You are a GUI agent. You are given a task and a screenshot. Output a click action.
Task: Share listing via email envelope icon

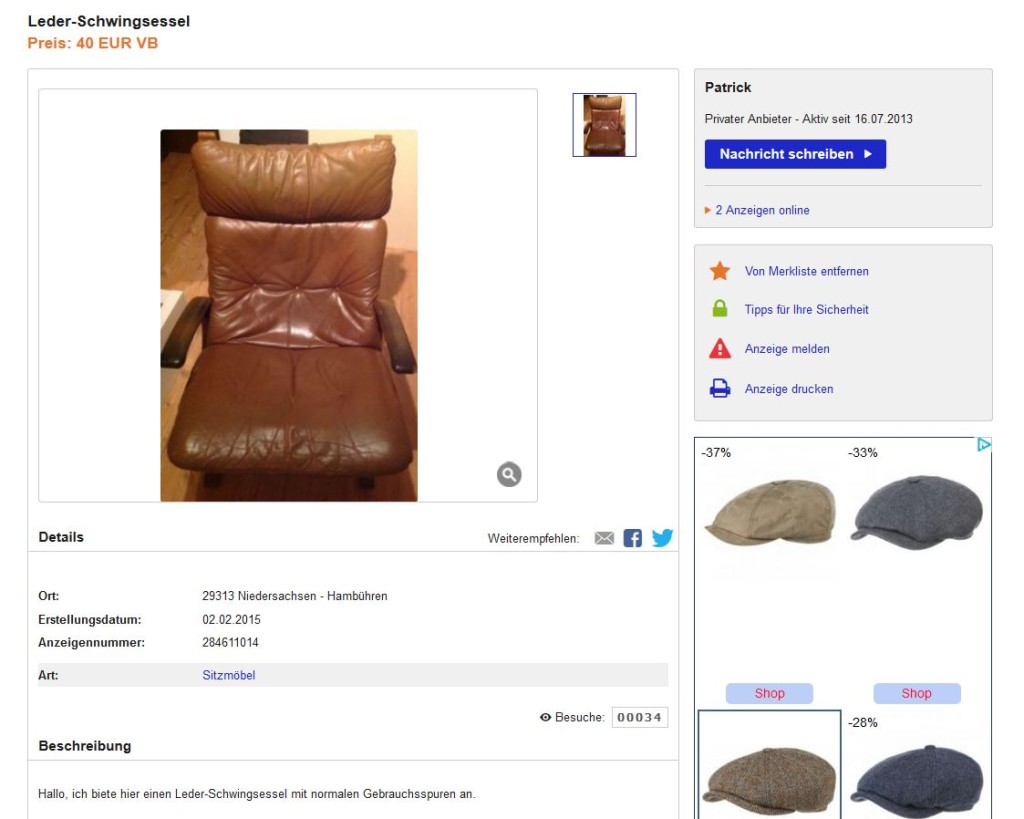(x=604, y=538)
